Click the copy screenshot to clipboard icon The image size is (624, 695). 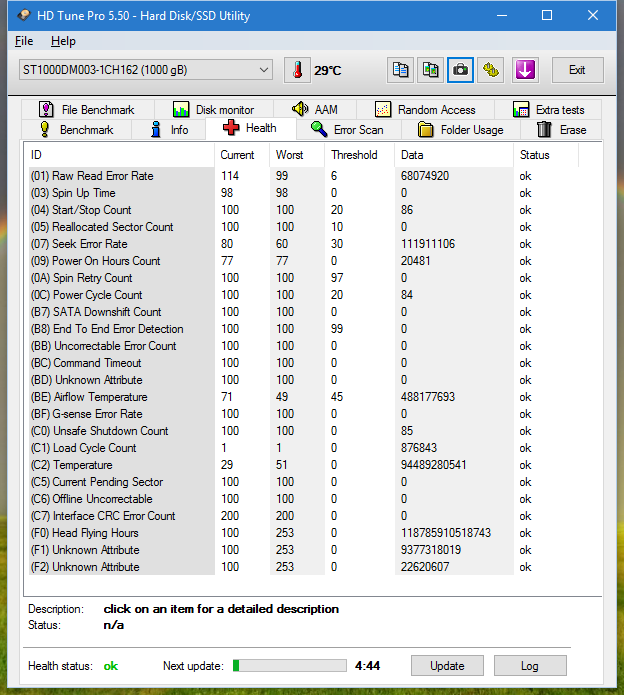[x=430, y=70]
